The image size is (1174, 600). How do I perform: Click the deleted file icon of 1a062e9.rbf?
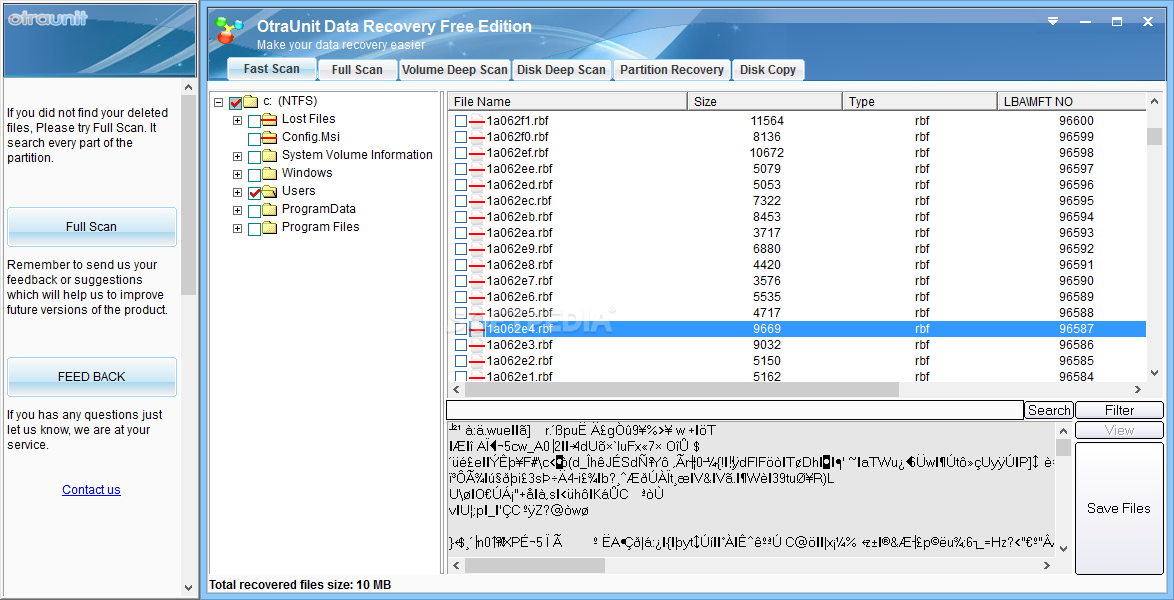477,249
